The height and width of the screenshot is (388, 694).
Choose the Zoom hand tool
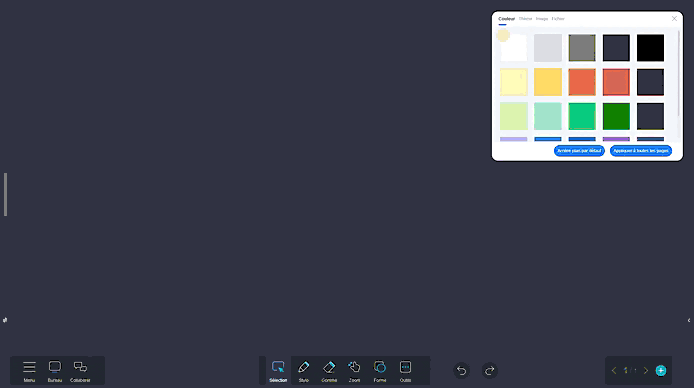[x=354, y=370]
